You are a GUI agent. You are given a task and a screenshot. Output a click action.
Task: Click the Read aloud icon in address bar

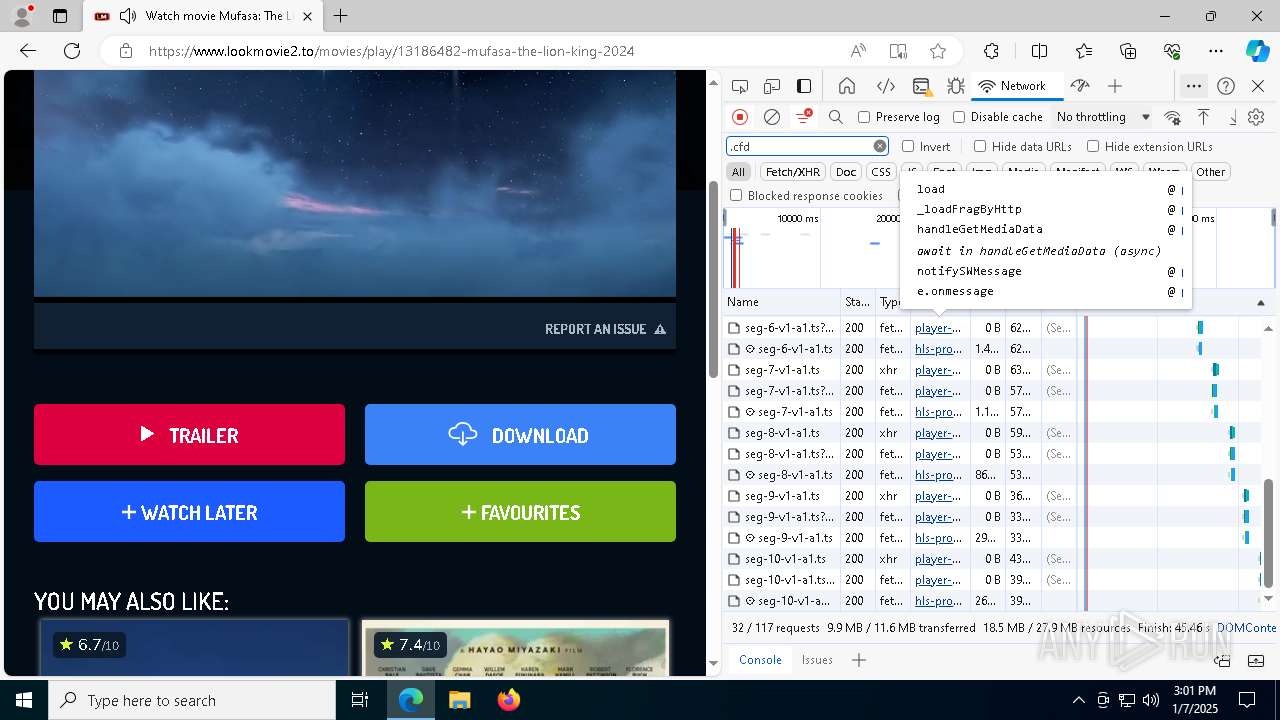point(858,51)
